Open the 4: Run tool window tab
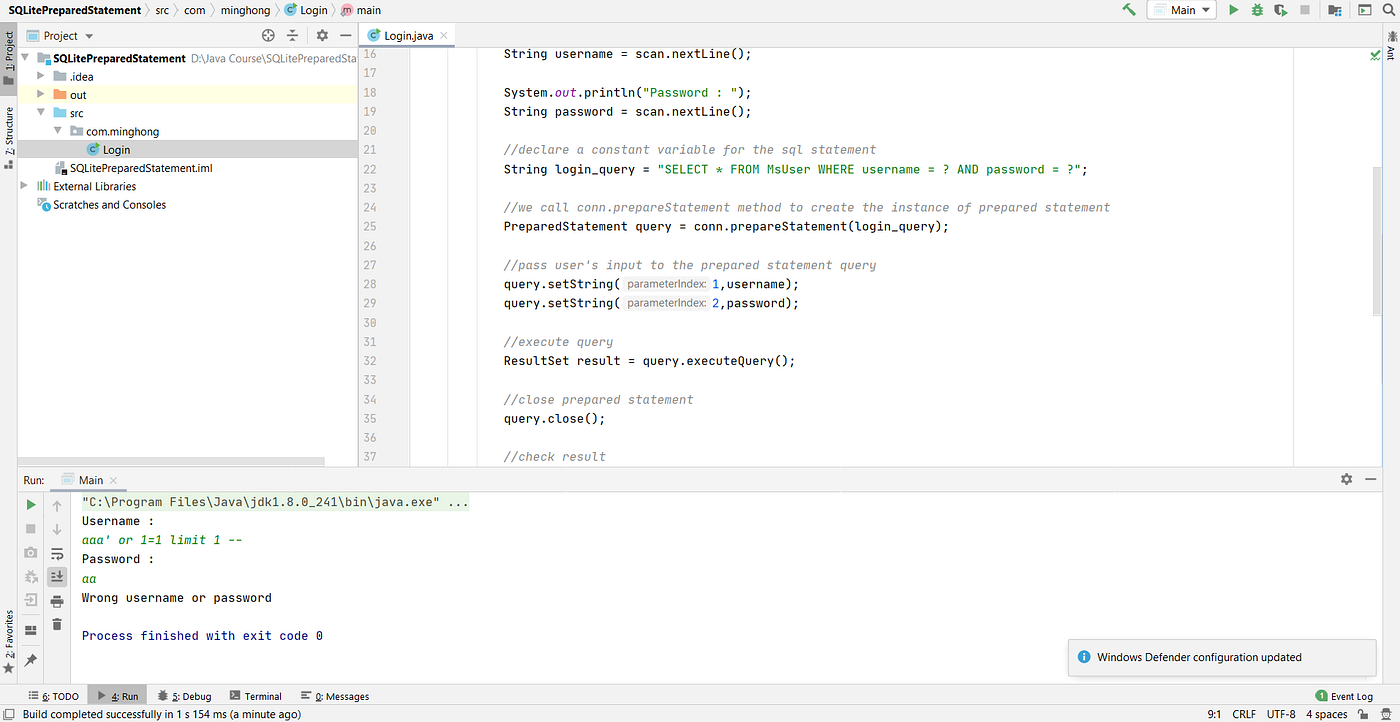Screen dimensions: 1400x722 tap(118, 696)
